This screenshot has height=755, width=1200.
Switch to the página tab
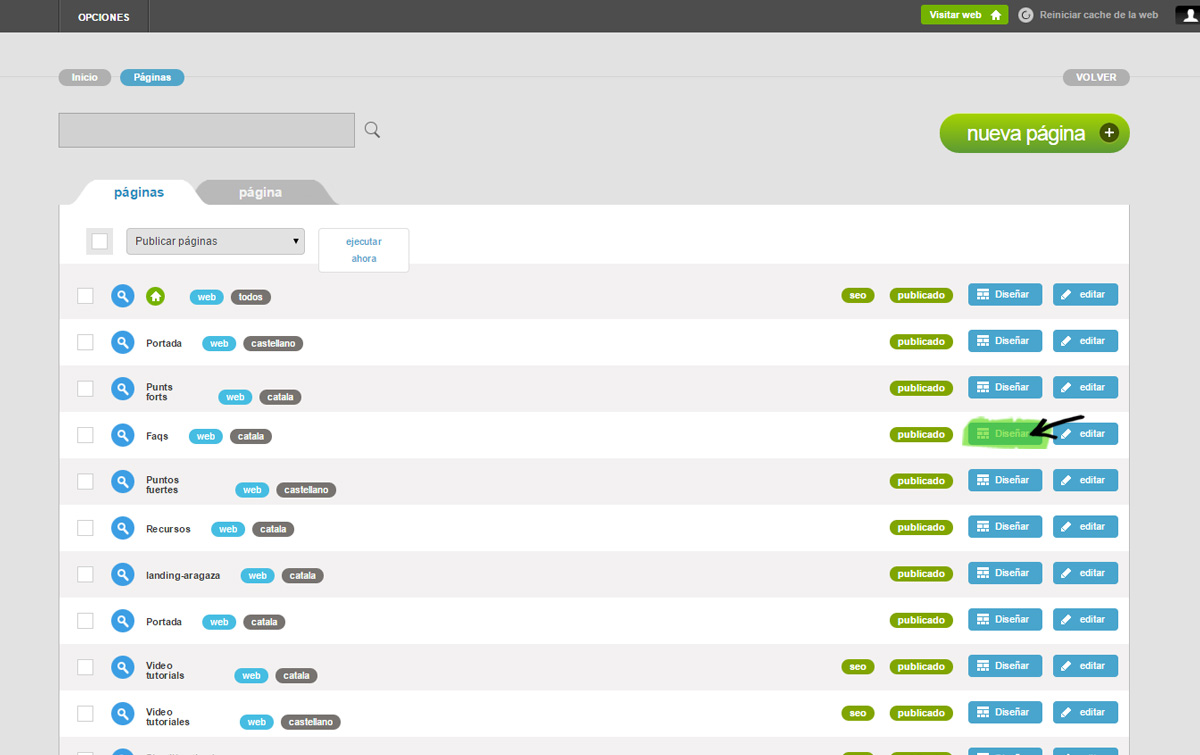260,192
